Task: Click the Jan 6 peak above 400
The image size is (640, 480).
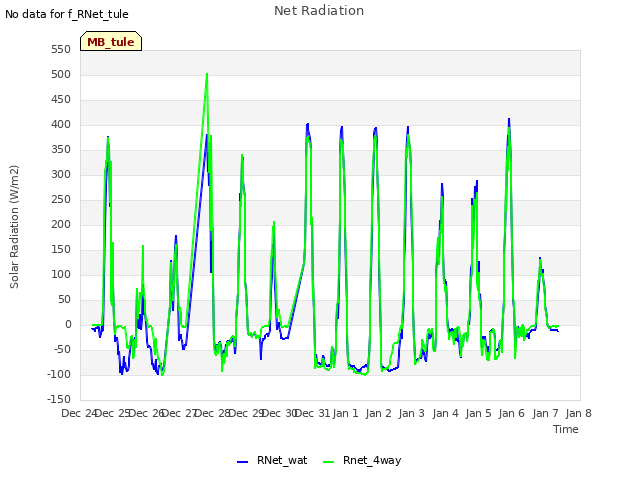Action: [509, 119]
